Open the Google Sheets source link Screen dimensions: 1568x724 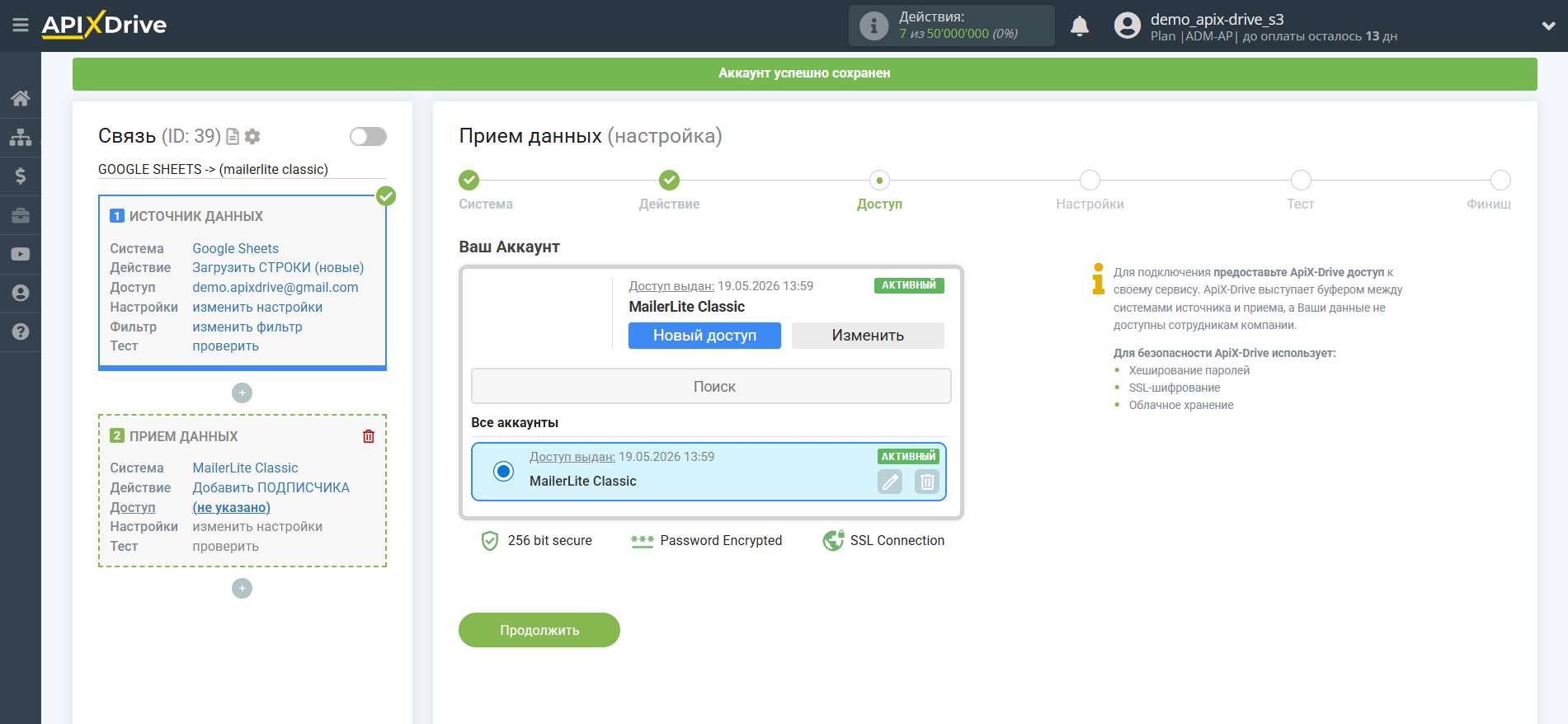[235, 248]
